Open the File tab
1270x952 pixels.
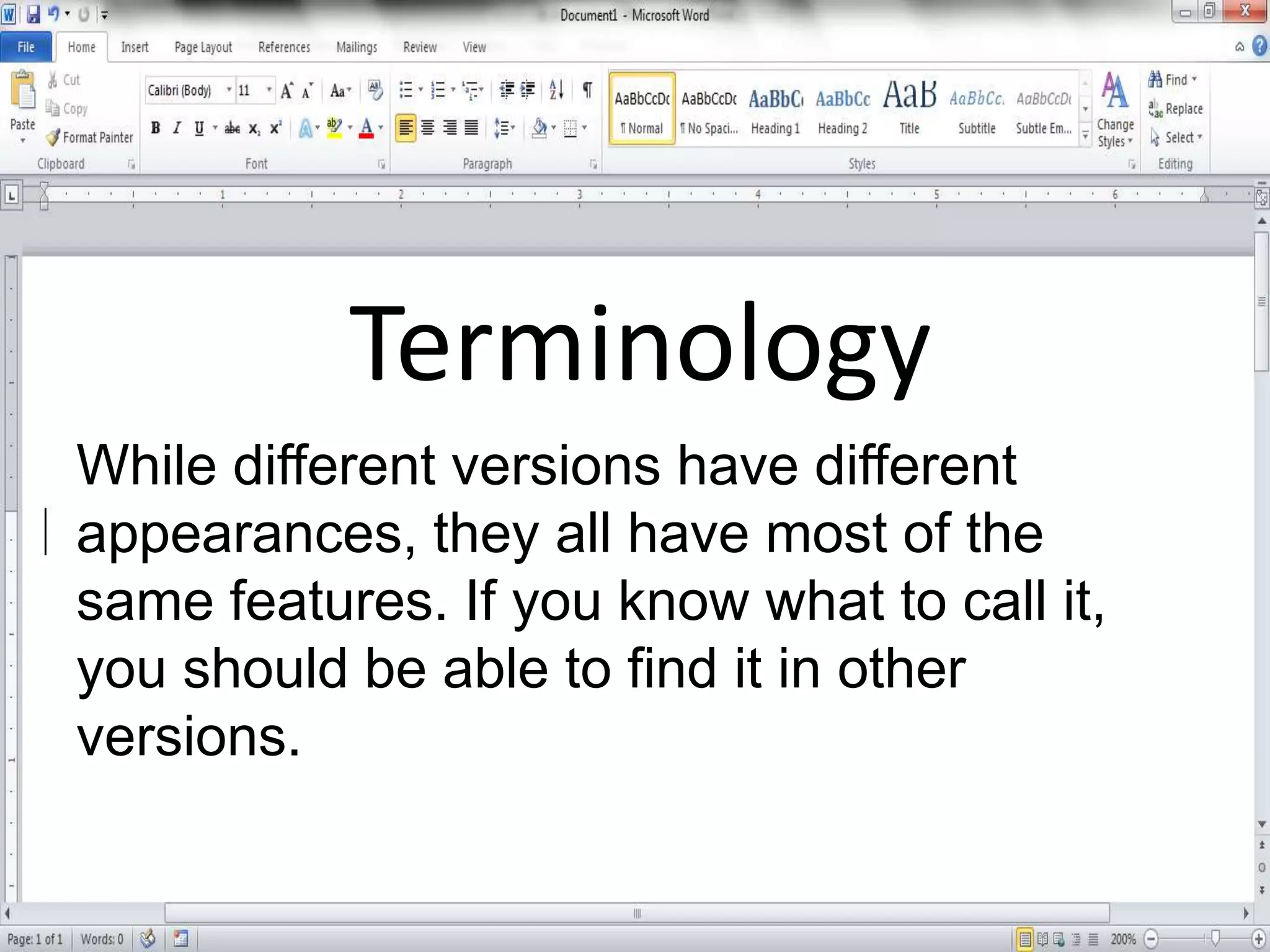[26, 47]
